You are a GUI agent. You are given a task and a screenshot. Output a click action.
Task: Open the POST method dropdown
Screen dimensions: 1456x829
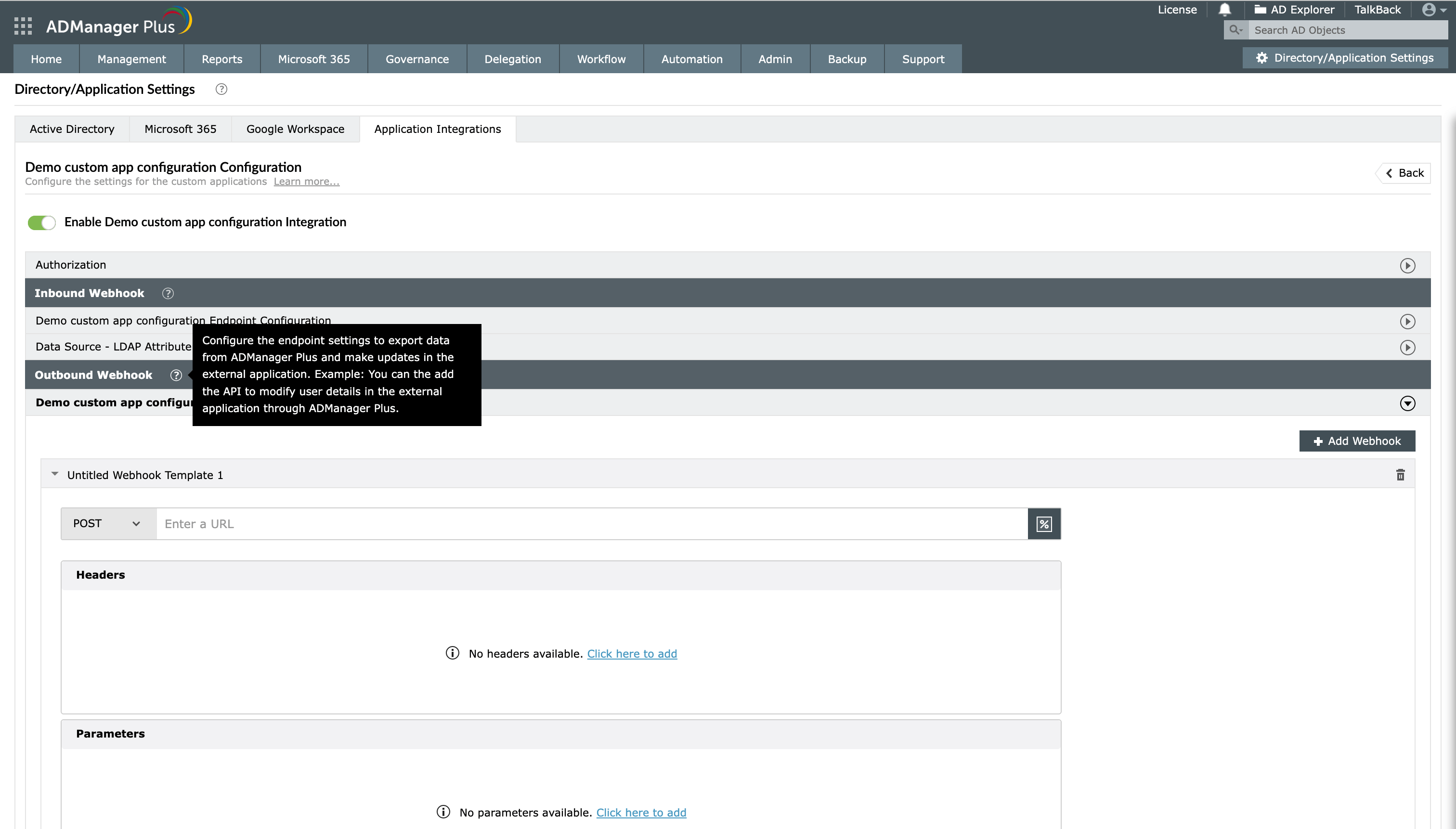[106, 523]
